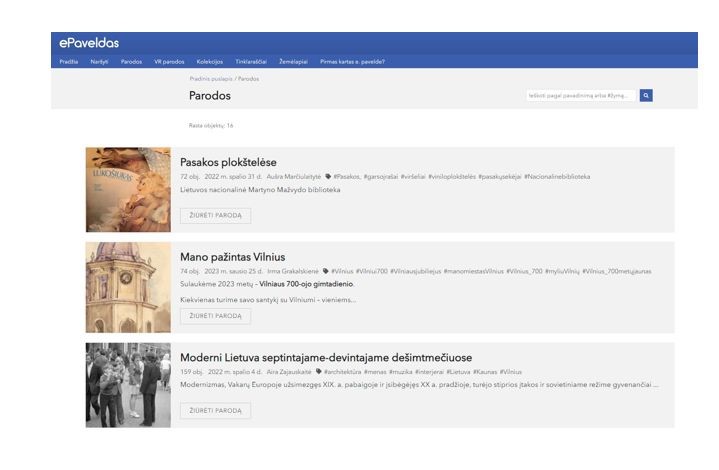The height and width of the screenshot is (470, 719).
Task: Select Tinklaraščiai menu item
Action: point(251,61)
